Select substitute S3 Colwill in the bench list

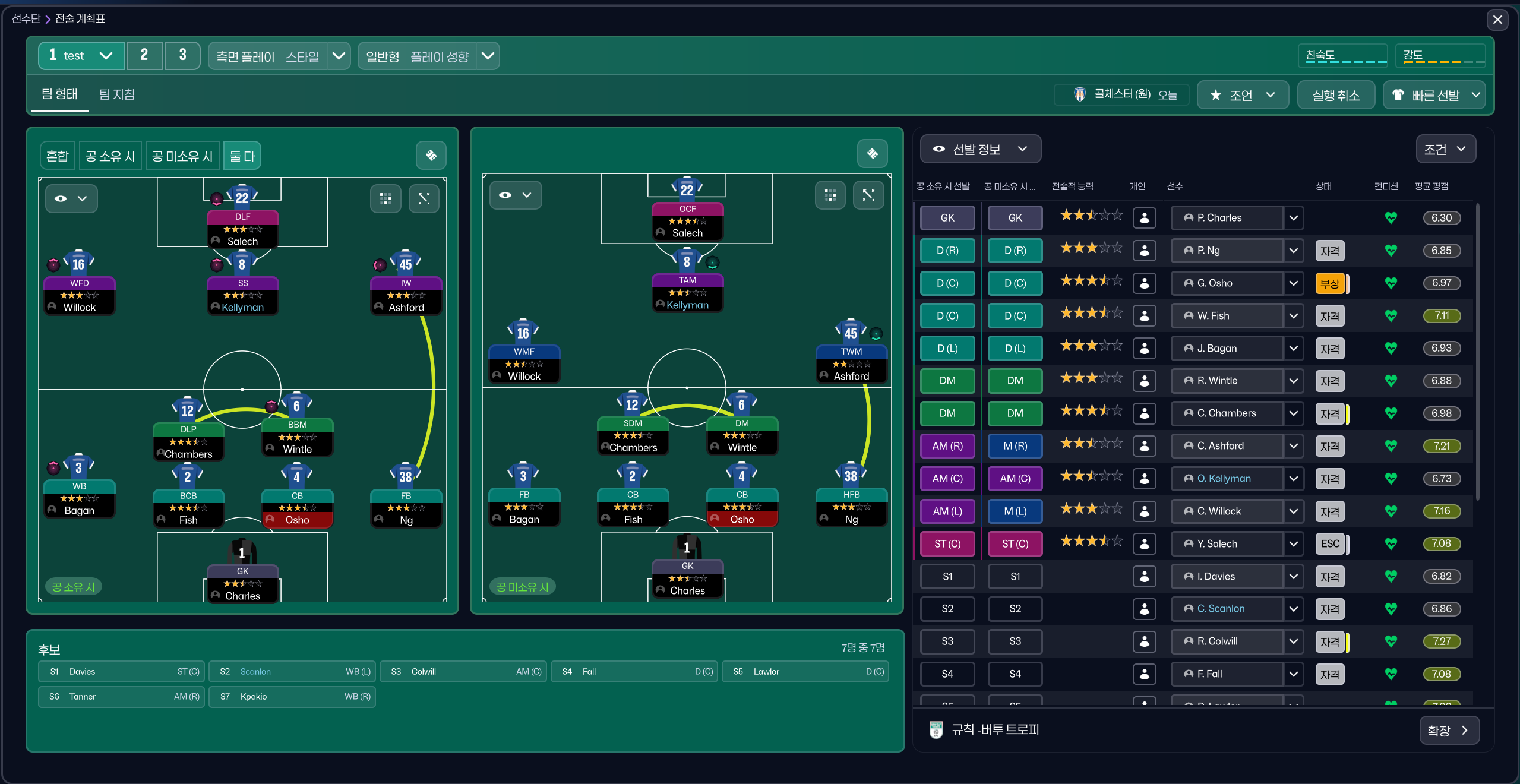pyautogui.click(x=463, y=672)
